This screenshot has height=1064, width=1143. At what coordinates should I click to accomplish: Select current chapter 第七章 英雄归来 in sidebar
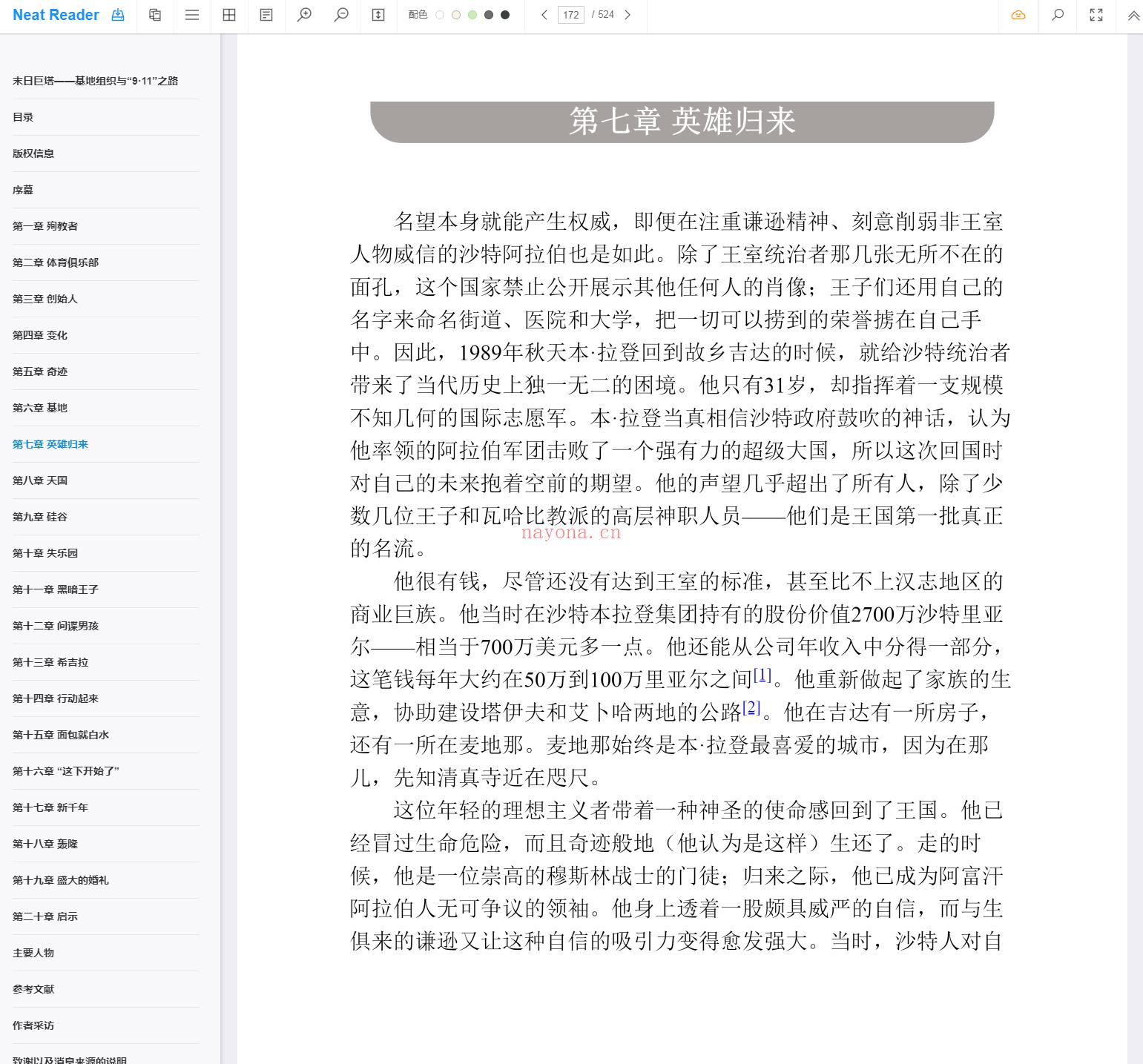point(50,444)
